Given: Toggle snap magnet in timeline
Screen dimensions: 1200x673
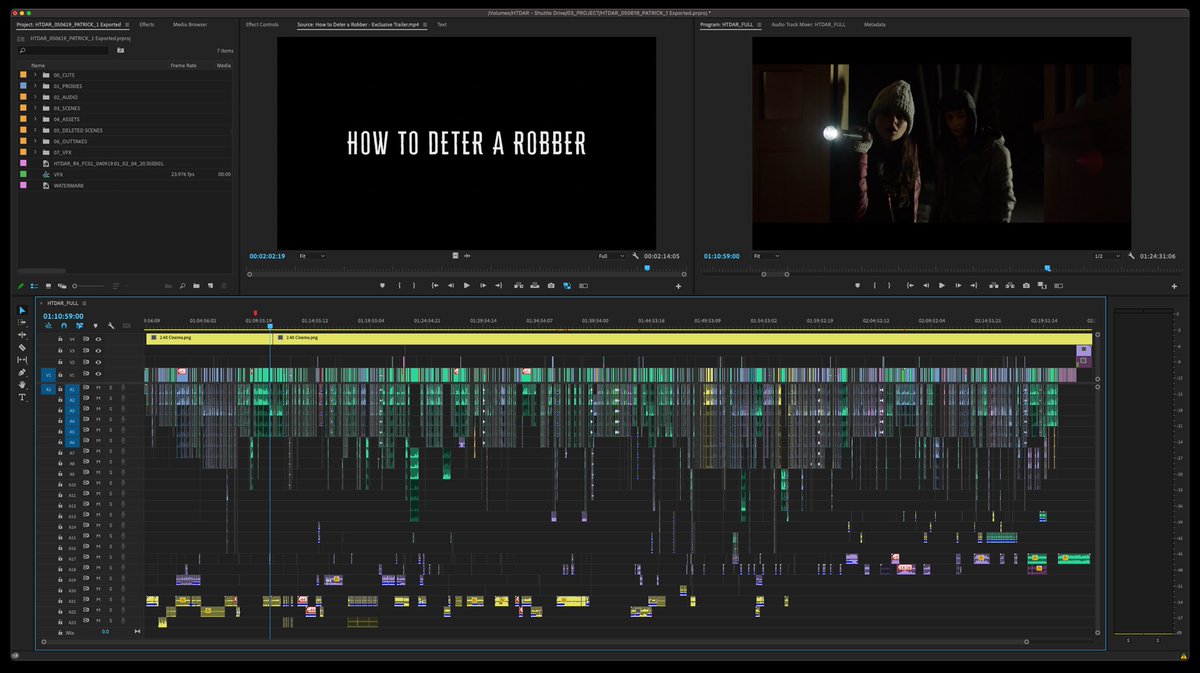Looking at the screenshot, I should pos(64,326).
